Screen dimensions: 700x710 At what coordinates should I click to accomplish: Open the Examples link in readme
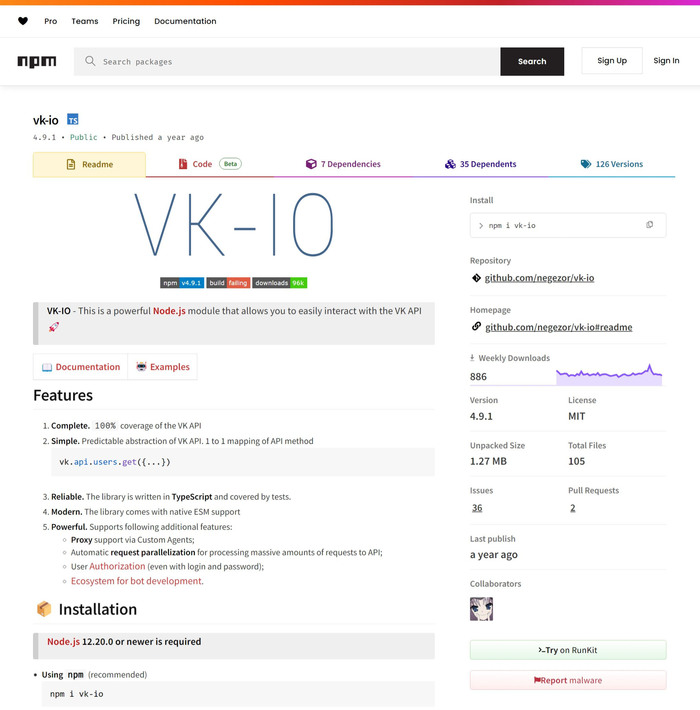click(163, 367)
